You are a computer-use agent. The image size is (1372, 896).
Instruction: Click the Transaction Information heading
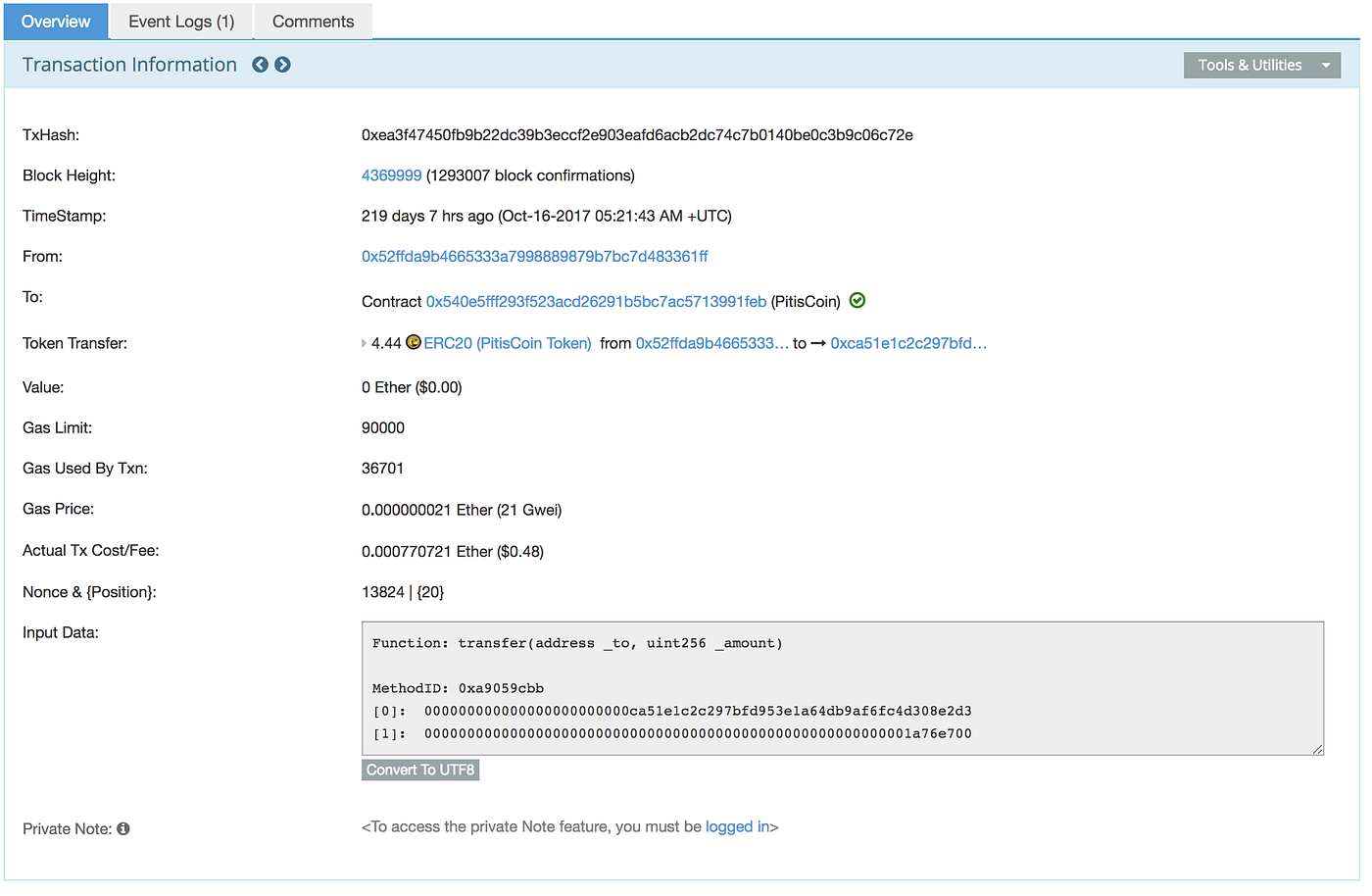tap(129, 65)
